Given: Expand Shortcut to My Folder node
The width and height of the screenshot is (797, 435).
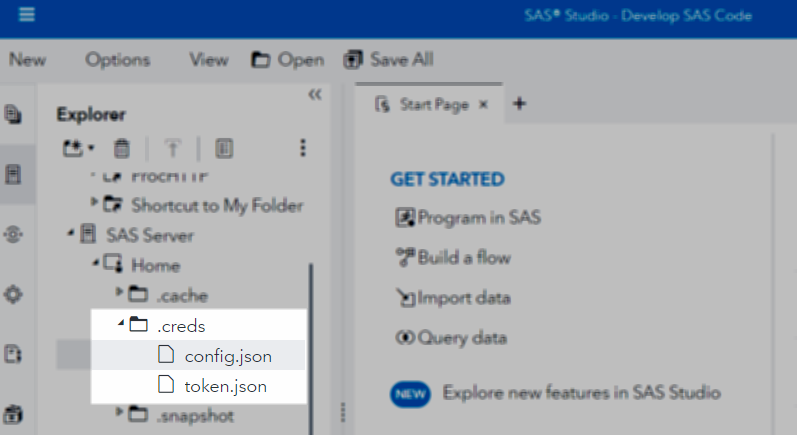Looking at the screenshot, I should point(94,202).
